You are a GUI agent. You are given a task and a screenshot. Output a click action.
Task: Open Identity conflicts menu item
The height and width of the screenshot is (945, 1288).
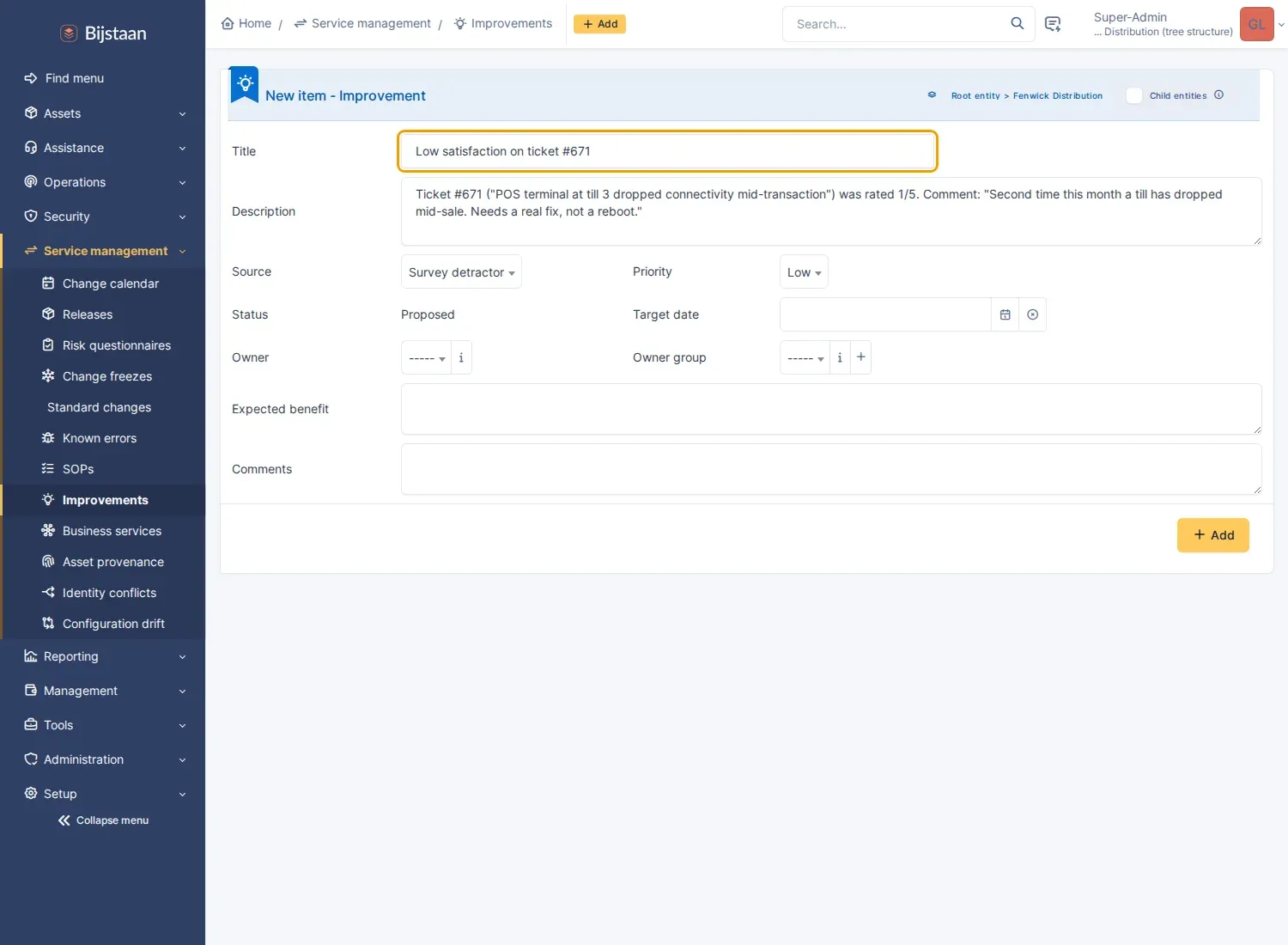point(103,593)
